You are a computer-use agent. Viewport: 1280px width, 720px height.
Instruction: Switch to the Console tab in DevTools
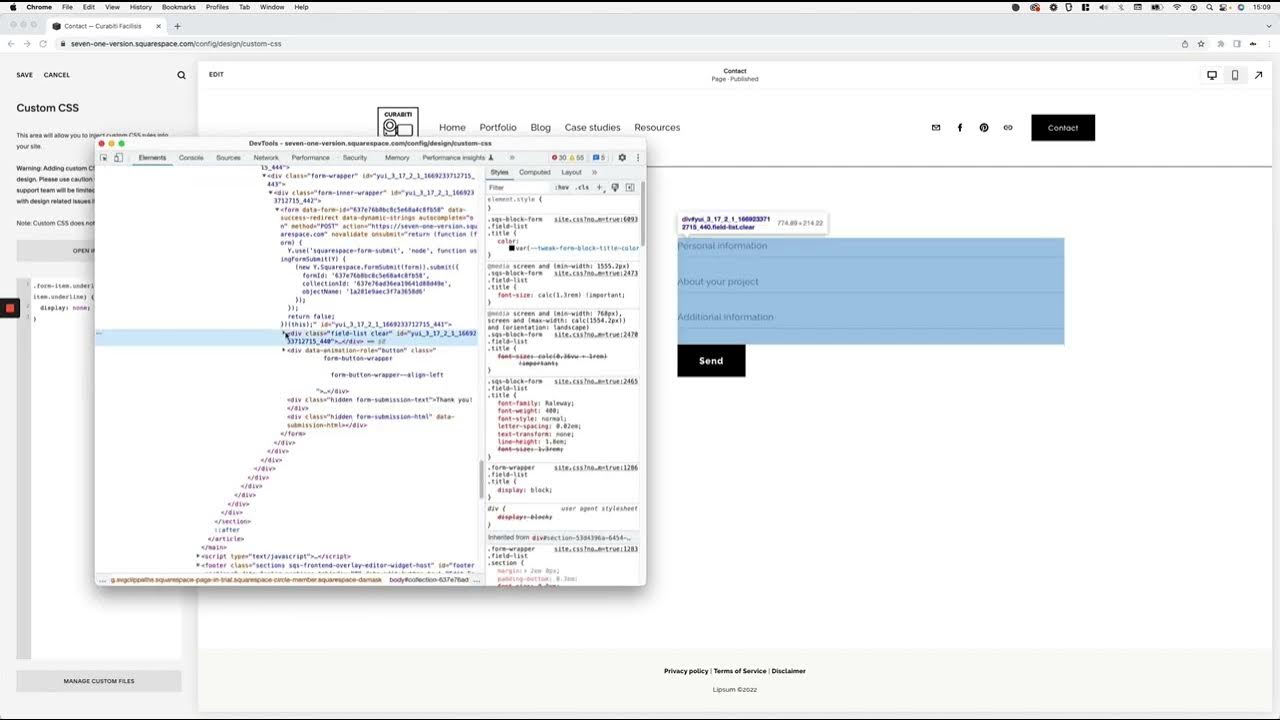[191, 158]
